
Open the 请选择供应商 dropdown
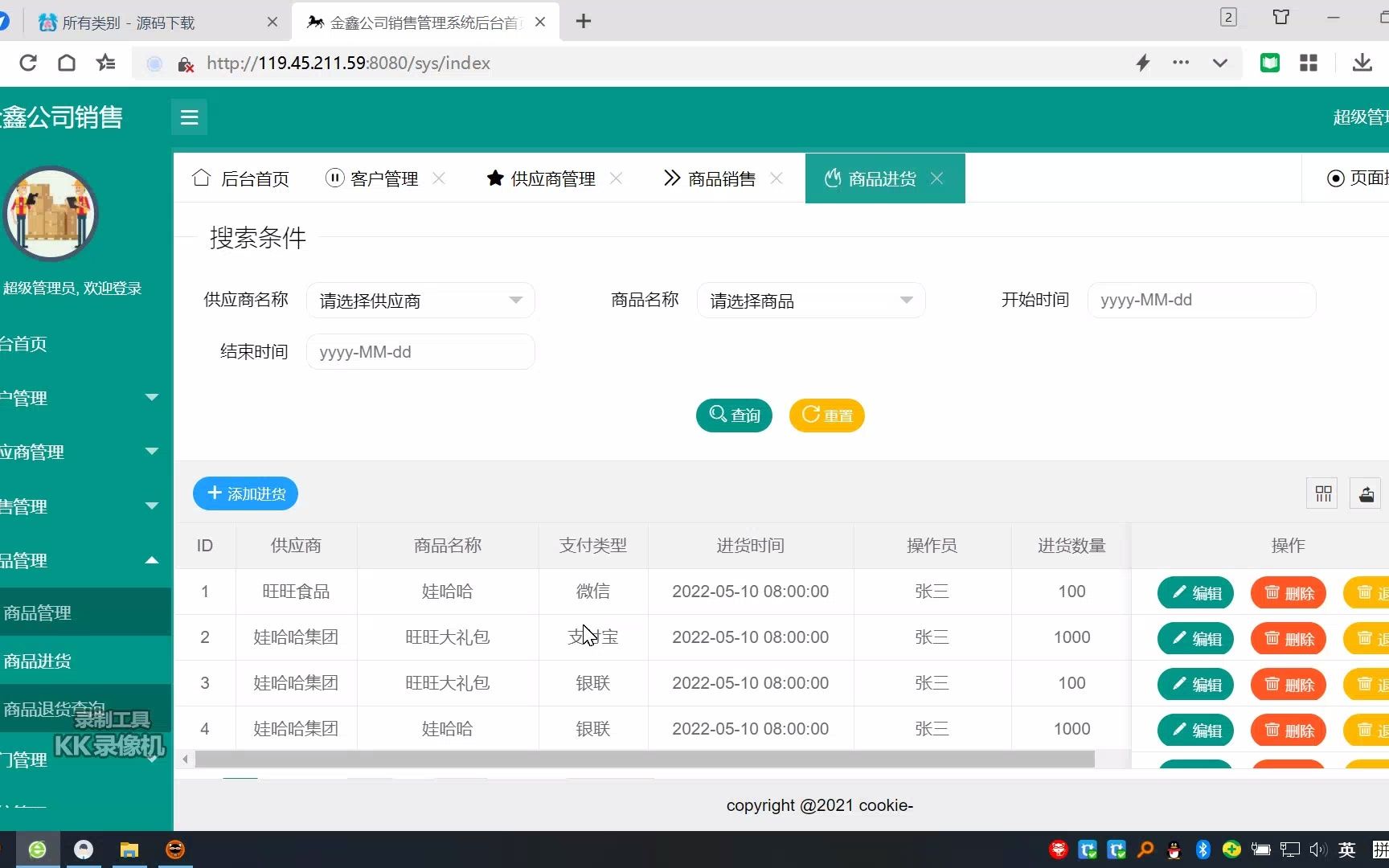tap(420, 300)
